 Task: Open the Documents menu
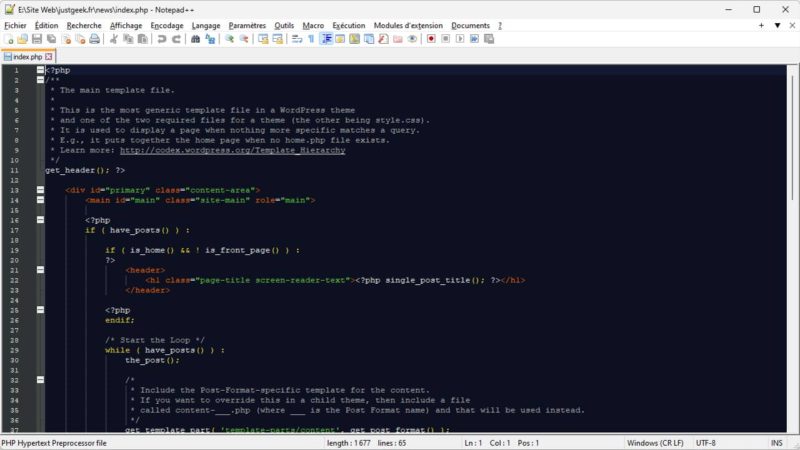pyautogui.click(x=470, y=26)
